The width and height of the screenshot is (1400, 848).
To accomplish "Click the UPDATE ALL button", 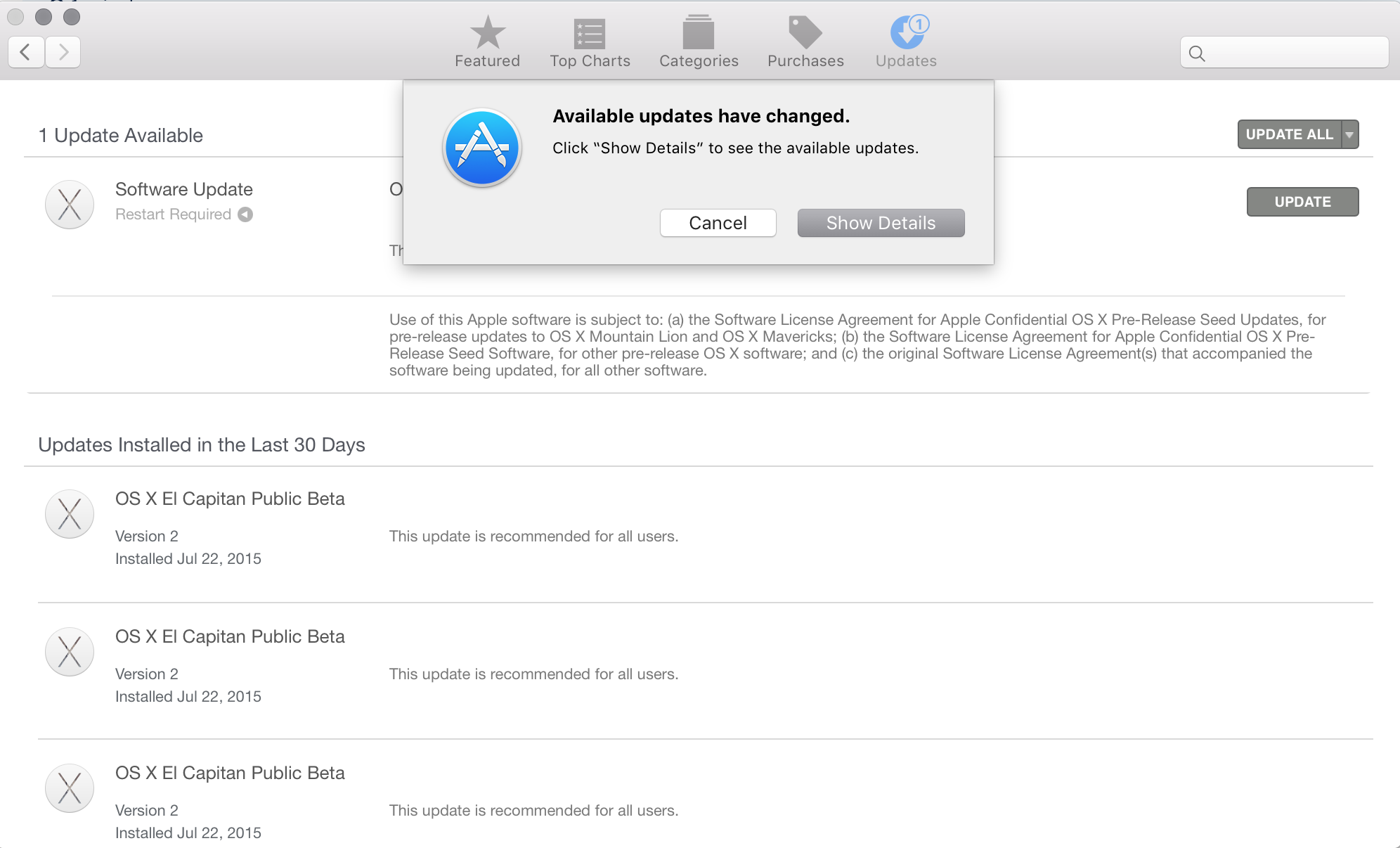I will click(1289, 134).
